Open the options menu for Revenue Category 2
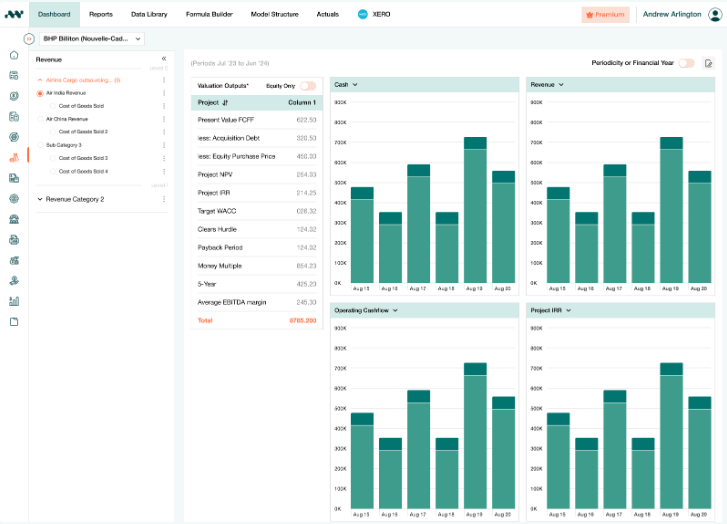Screen dimensions: 727x524 pos(164,199)
